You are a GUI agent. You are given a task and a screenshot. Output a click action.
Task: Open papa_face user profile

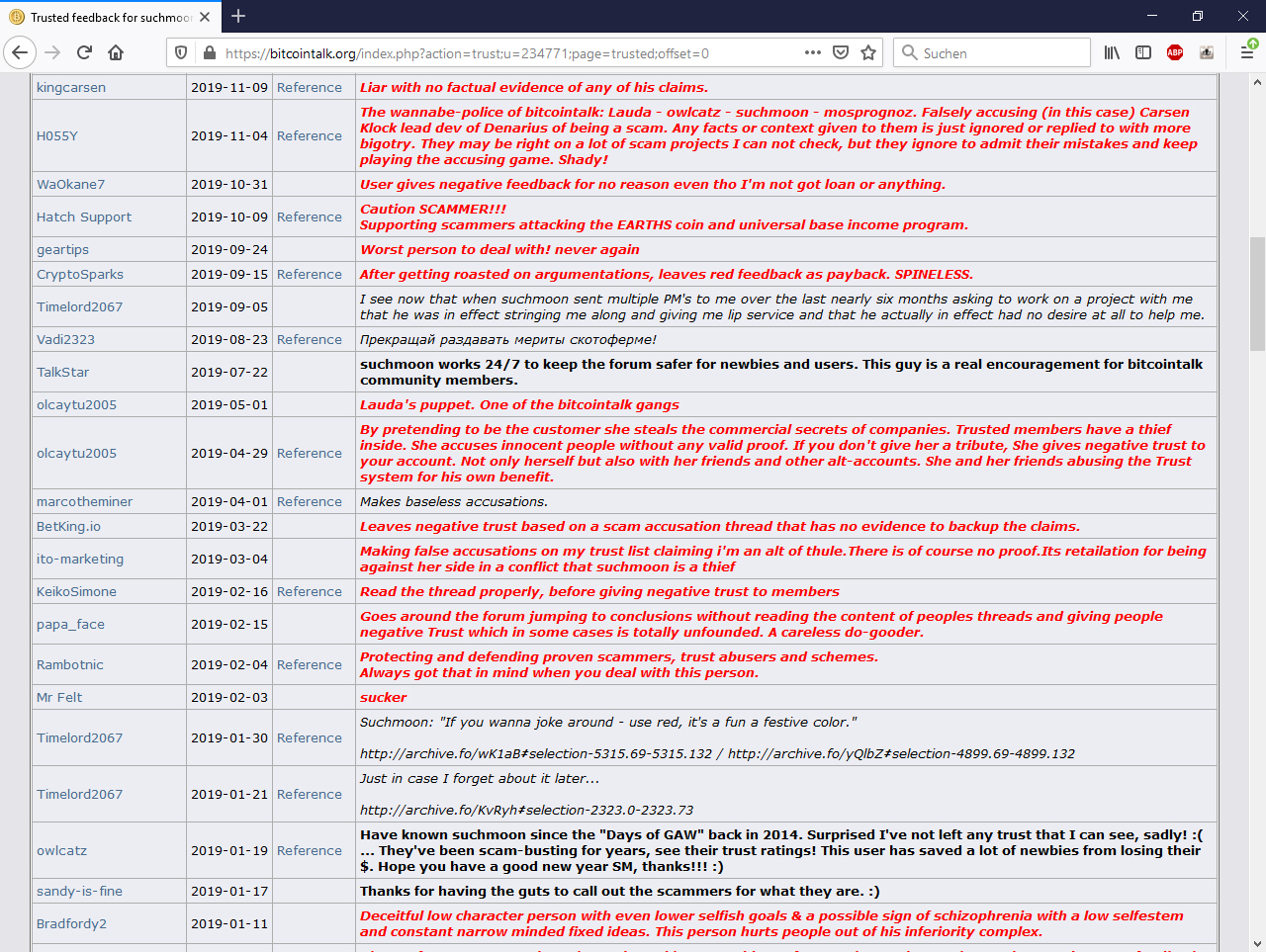70,624
